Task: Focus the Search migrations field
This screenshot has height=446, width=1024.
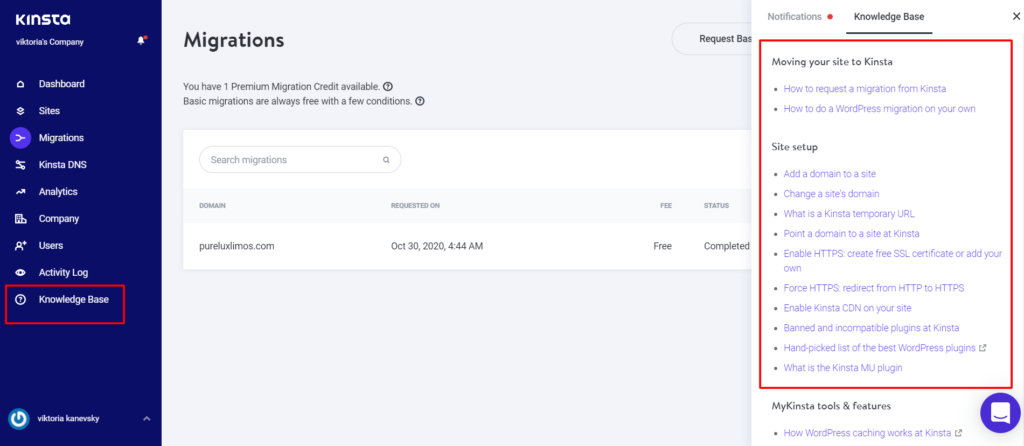Action: (x=300, y=159)
